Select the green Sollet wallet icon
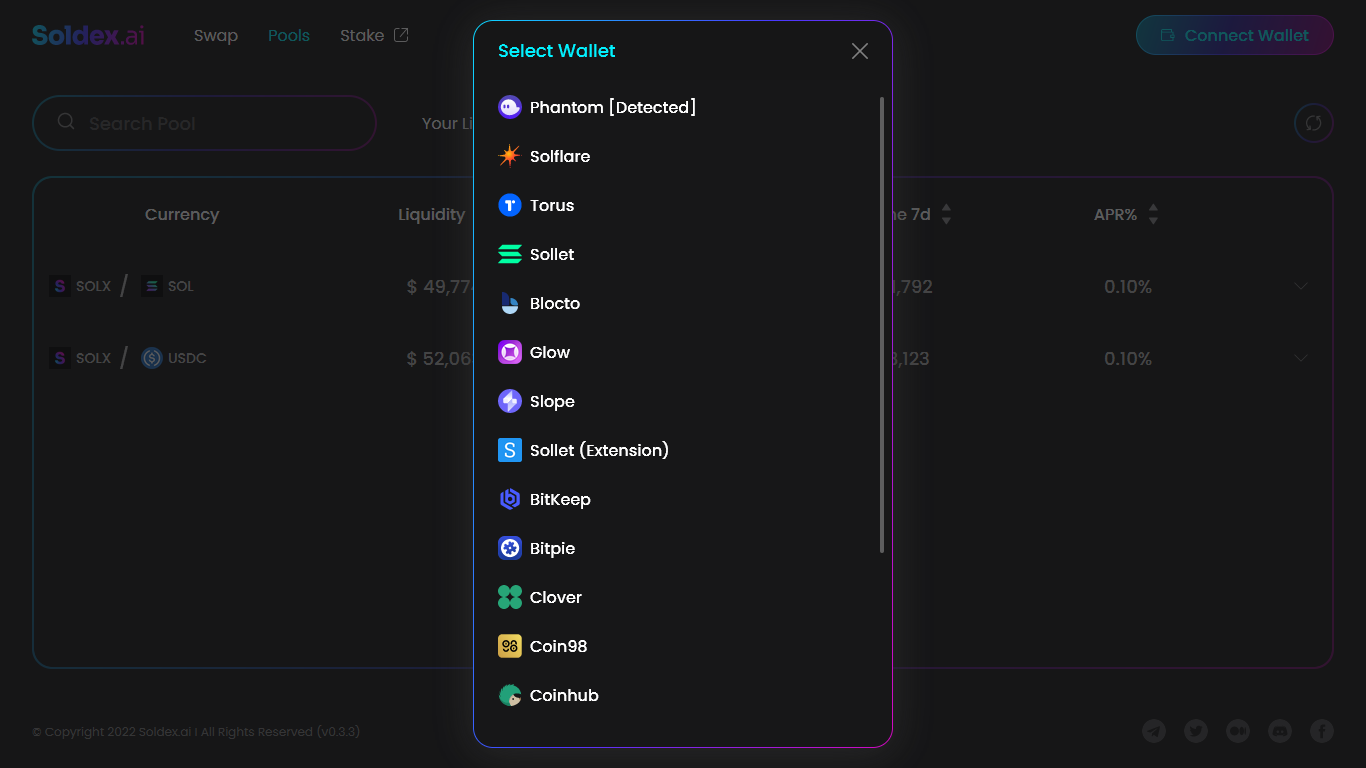This screenshot has height=768, width=1366. pyautogui.click(x=510, y=254)
